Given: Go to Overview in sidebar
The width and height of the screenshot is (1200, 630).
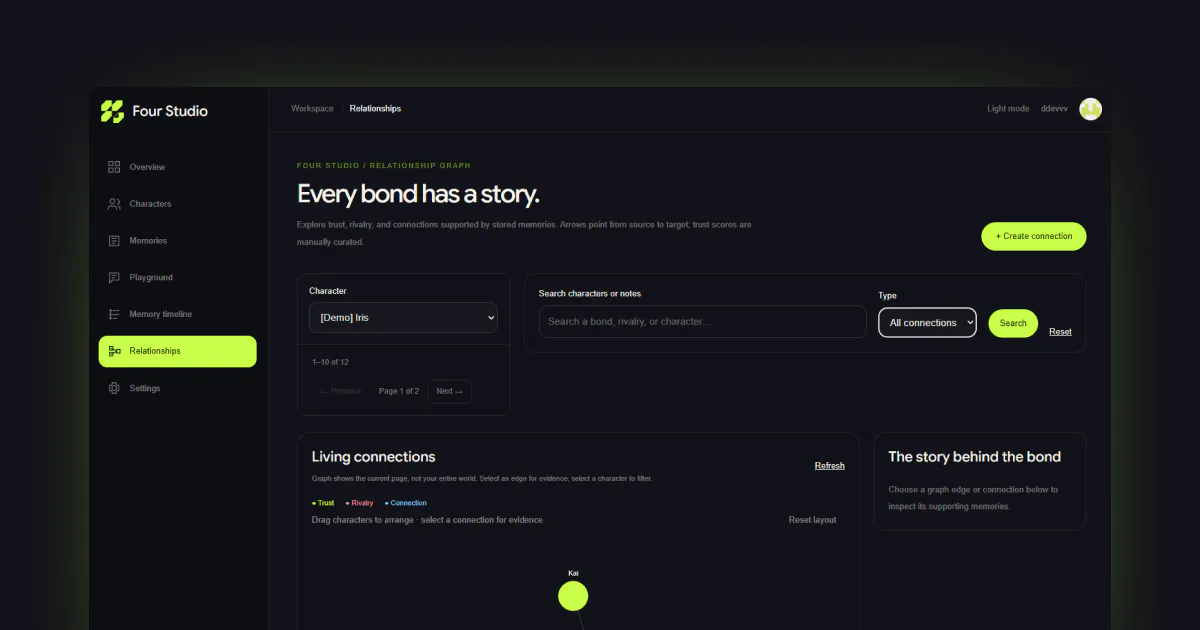Looking at the screenshot, I should tap(177, 167).
